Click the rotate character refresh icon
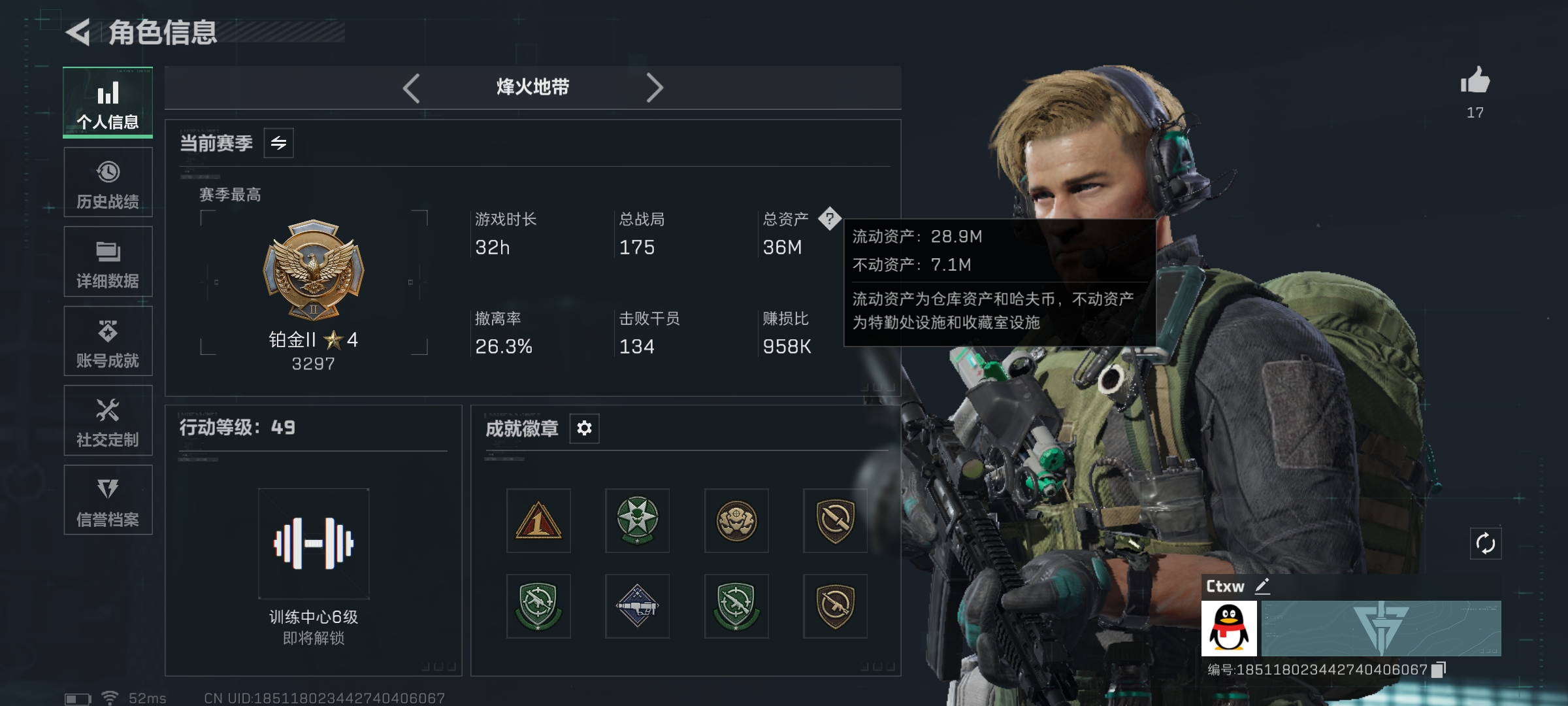Image resolution: width=1568 pixels, height=706 pixels. coord(1485,543)
